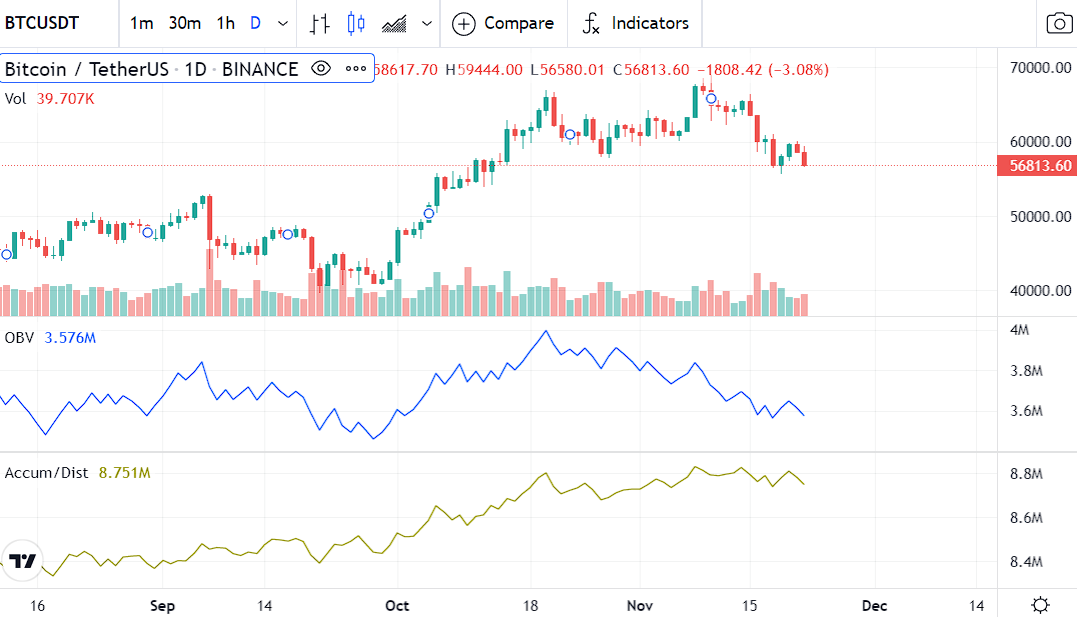Expand the timeframe interval dropdown

tap(284, 23)
